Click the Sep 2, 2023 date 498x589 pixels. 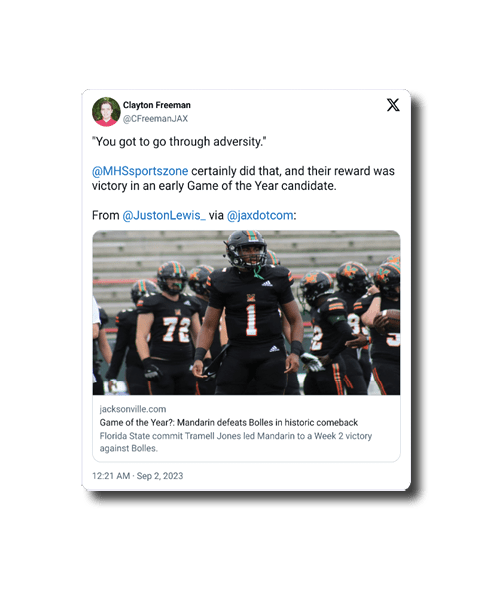point(160,476)
